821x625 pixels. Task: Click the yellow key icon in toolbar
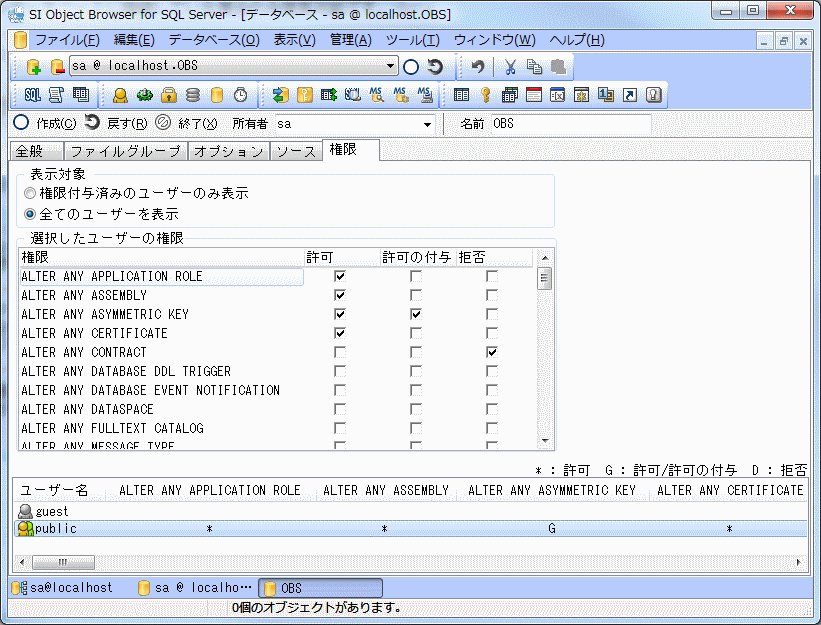485,95
